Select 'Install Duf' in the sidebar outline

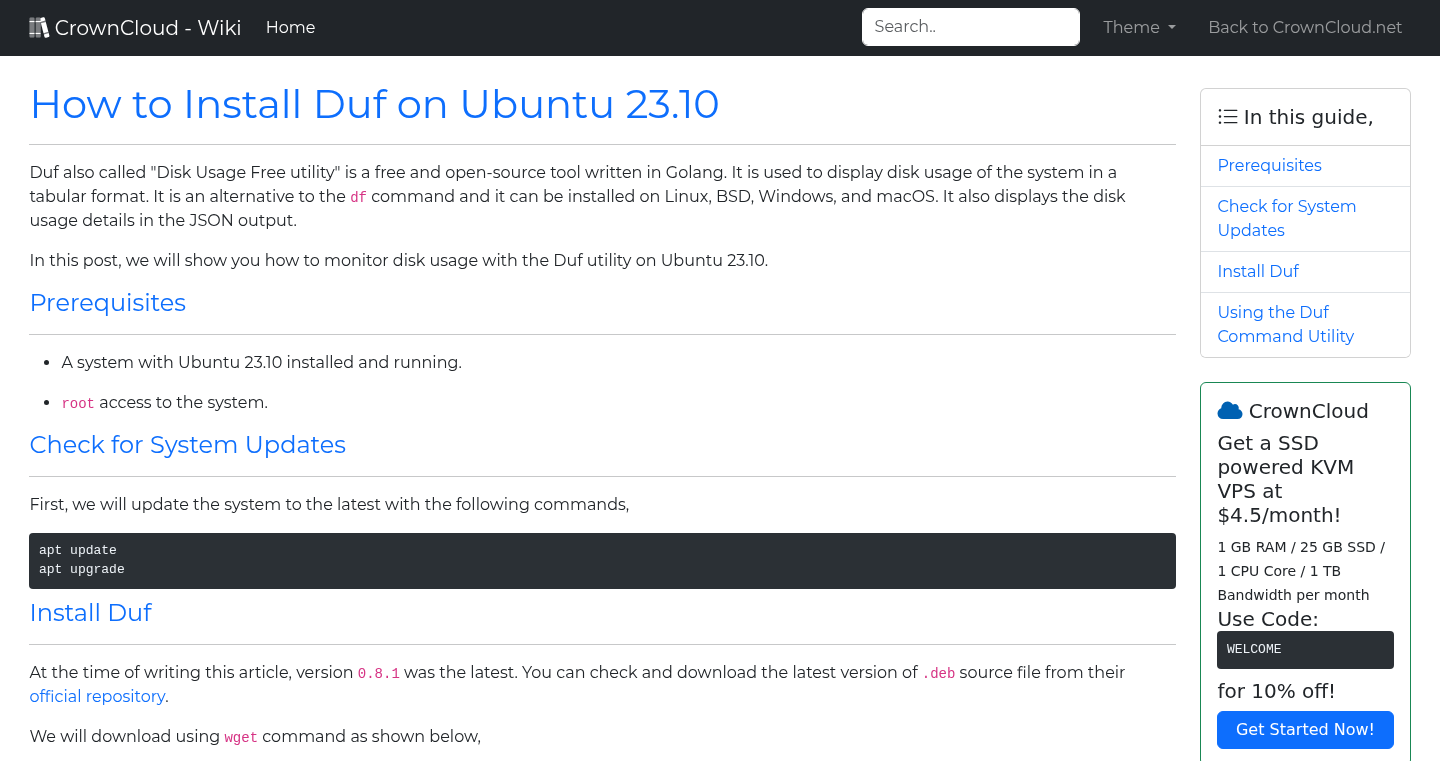click(x=1258, y=271)
